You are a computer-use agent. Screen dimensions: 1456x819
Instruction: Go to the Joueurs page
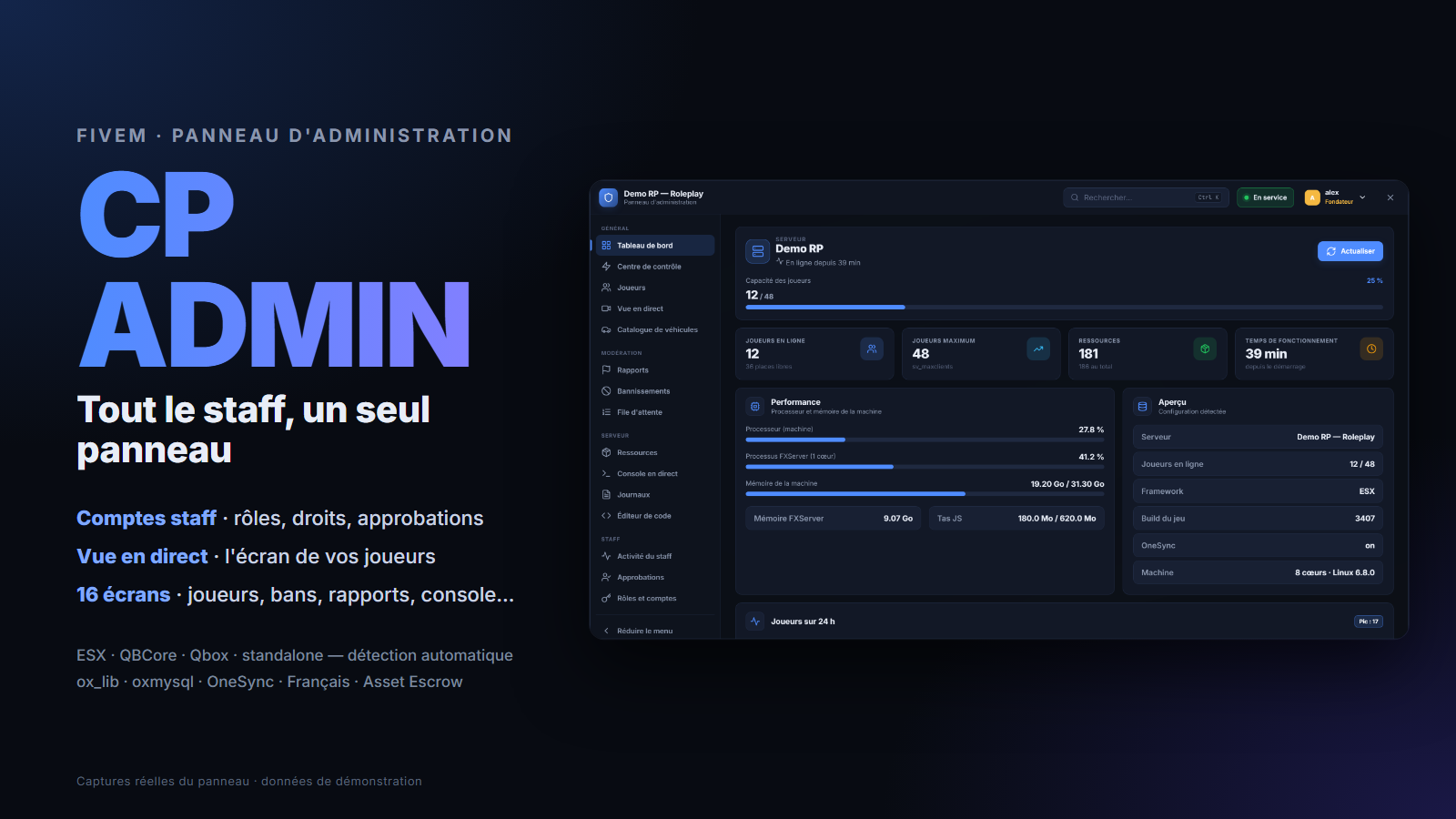pos(655,288)
